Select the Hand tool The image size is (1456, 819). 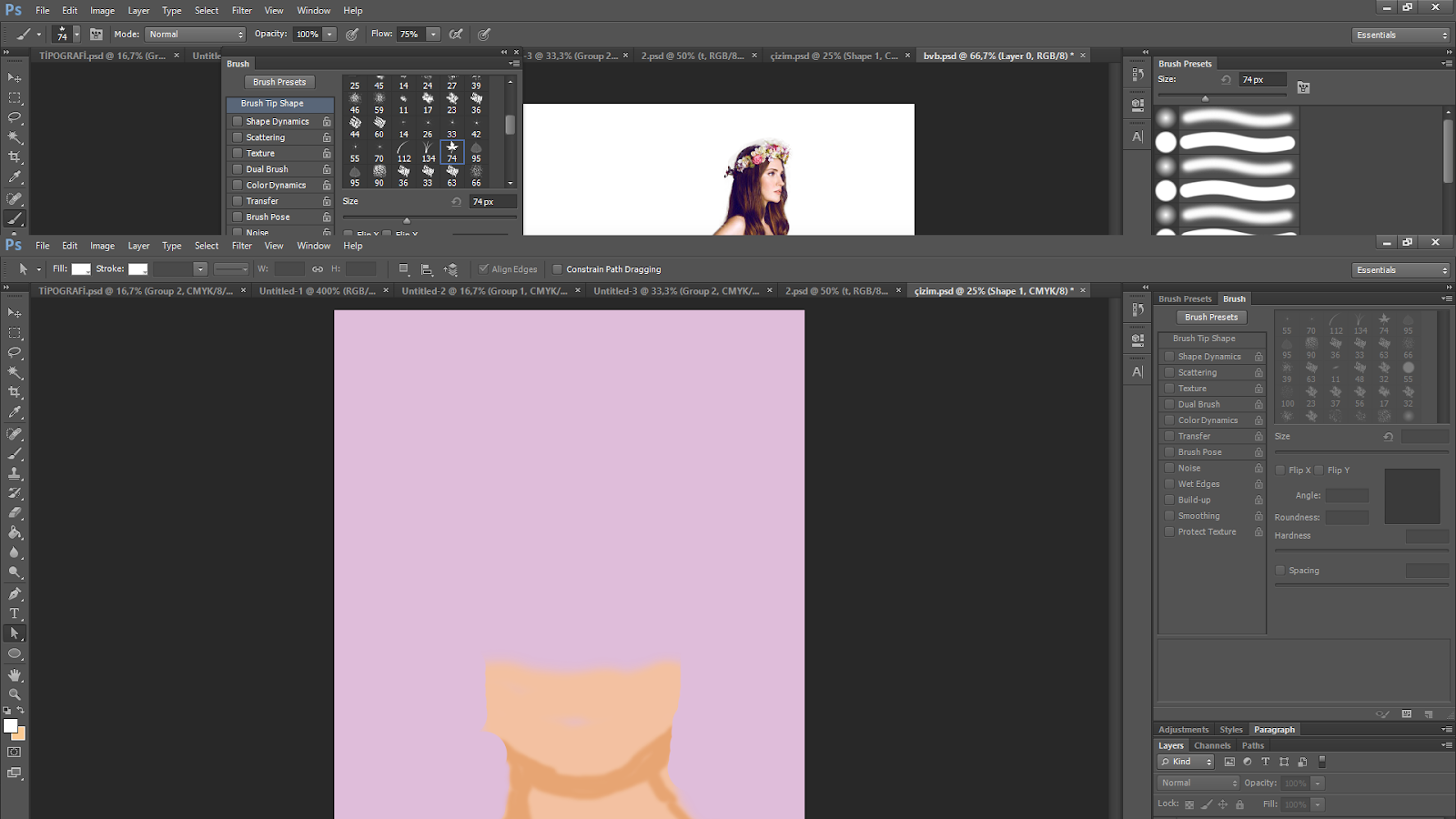15,675
